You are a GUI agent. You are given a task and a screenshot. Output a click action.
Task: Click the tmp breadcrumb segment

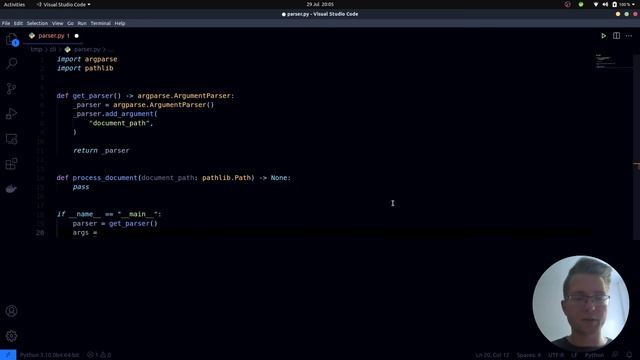[36, 49]
